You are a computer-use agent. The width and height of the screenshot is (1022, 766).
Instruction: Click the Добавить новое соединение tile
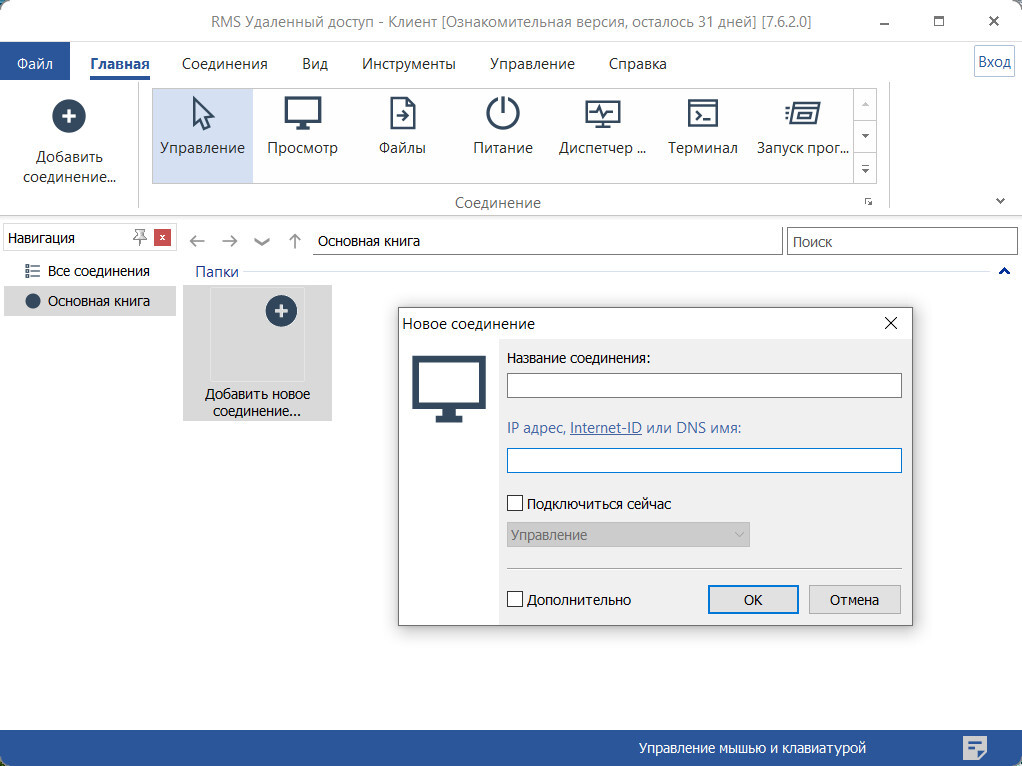pos(257,353)
